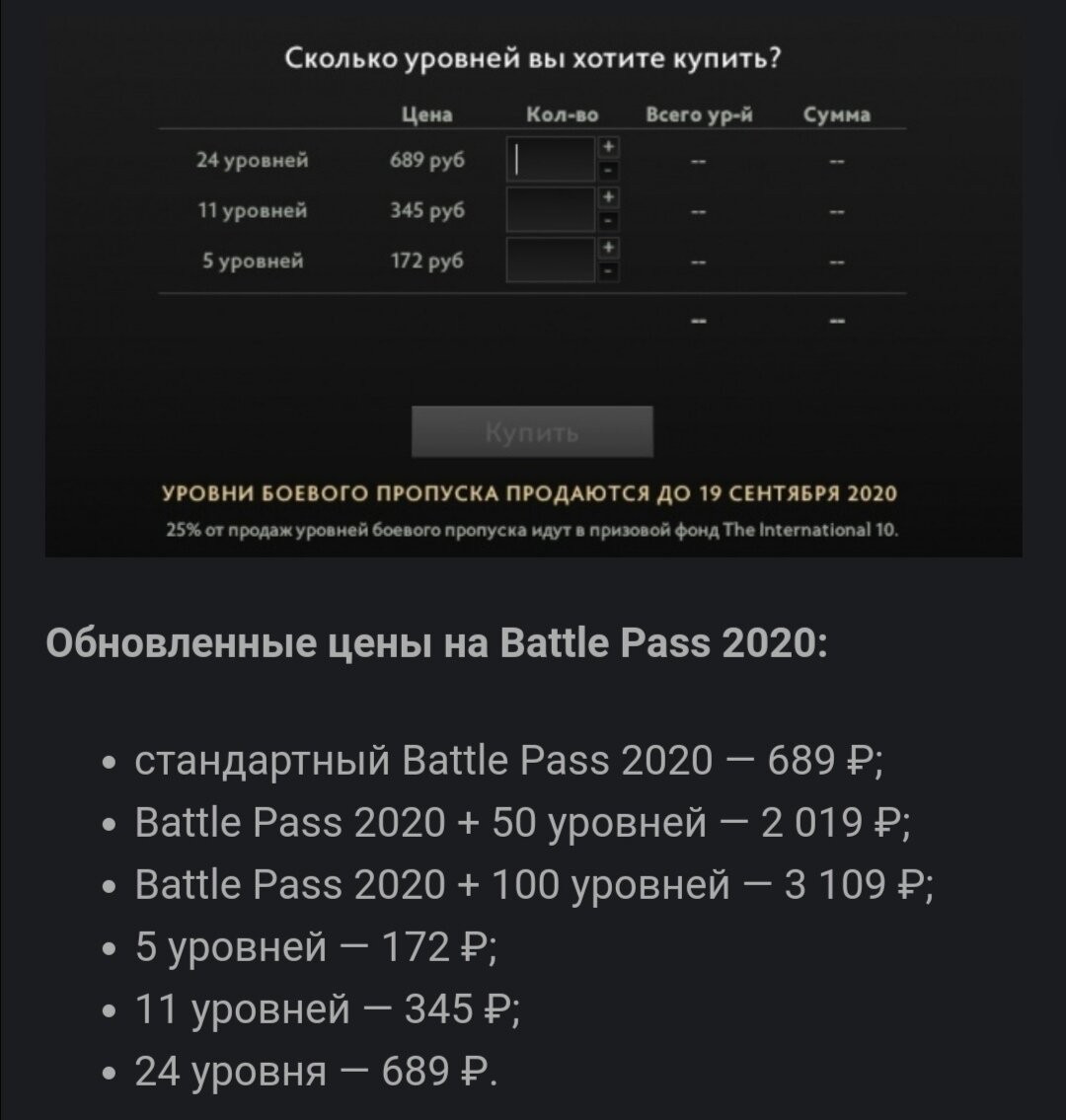Click the heading Сколько уровней вы хотите купить
The height and width of the screenshot is (1120, 1066).
533,57
